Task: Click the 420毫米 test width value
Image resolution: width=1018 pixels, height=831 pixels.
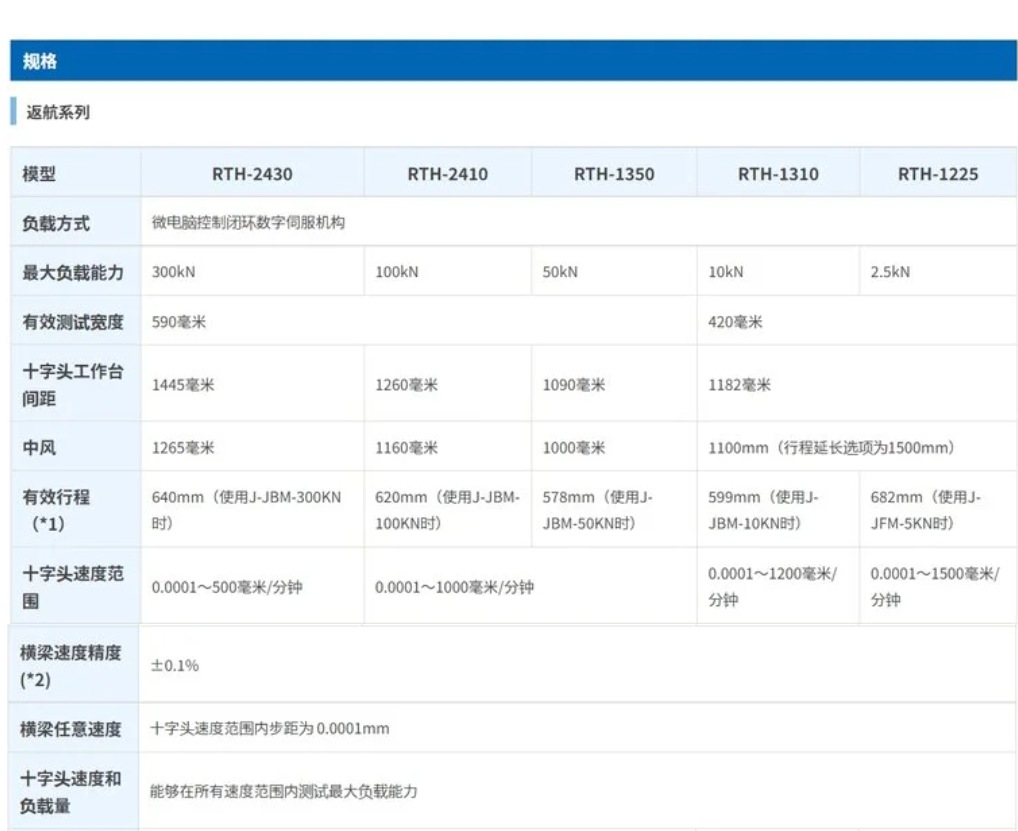Action: tap(735, 322)
